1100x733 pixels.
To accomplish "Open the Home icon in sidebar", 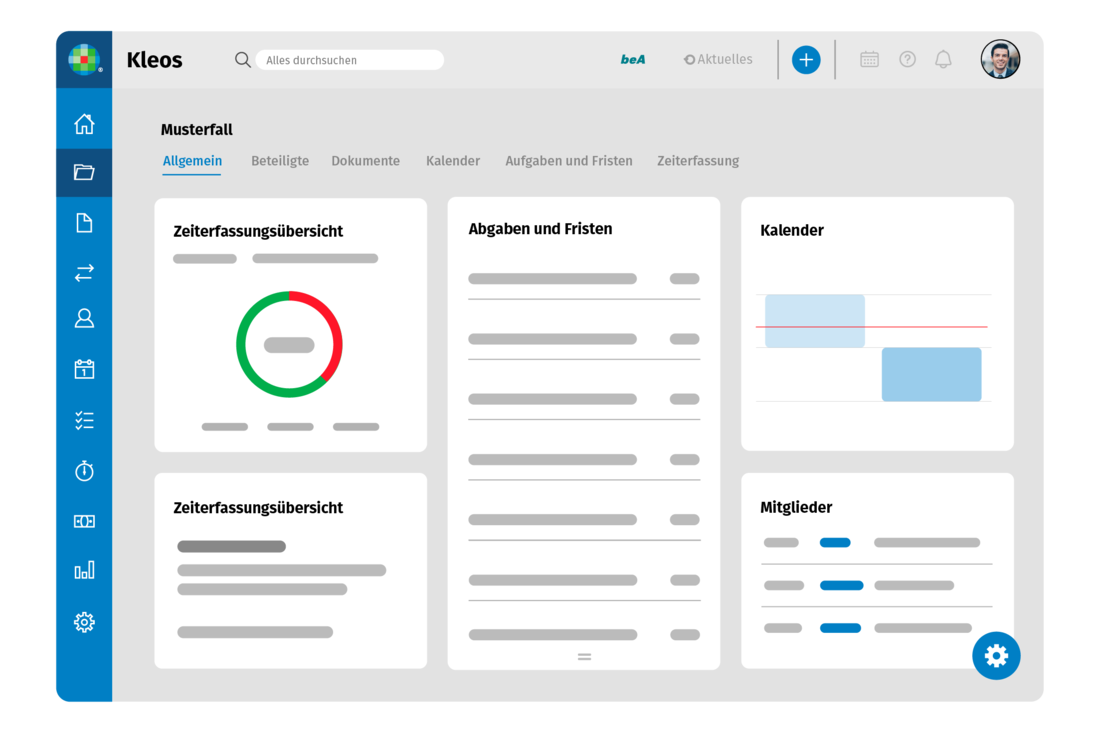I will coord(84,124).
